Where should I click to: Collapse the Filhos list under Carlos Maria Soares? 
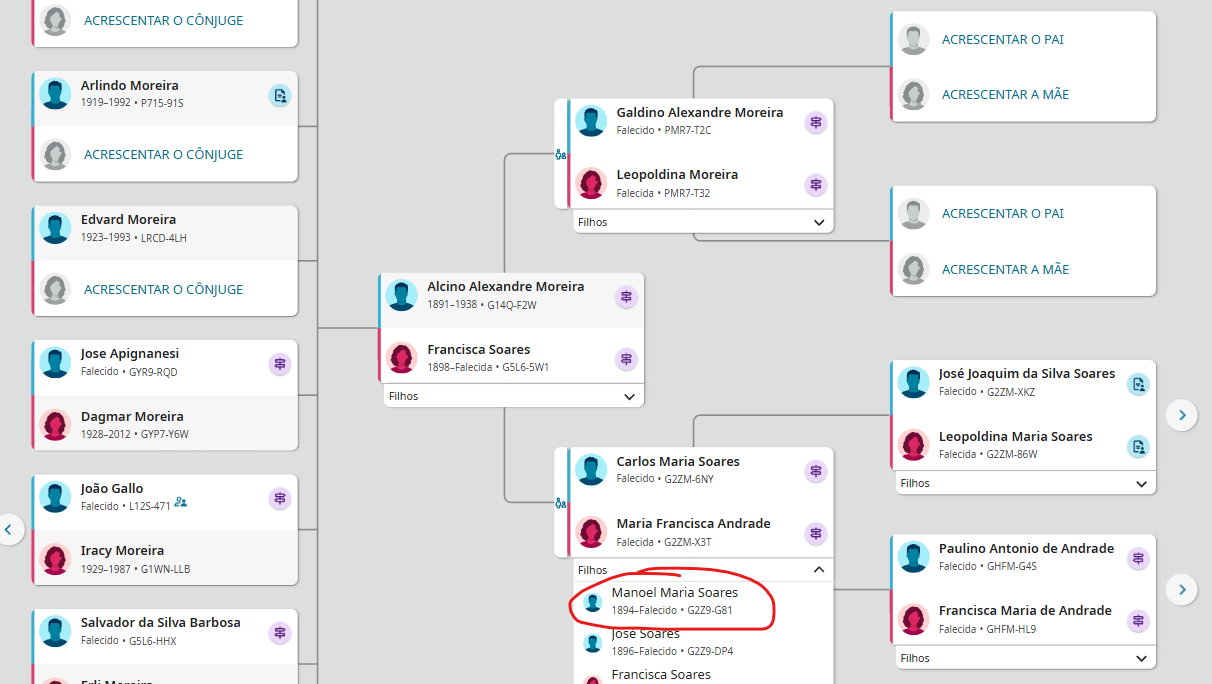pyautogui.click(x=818, y=570)
